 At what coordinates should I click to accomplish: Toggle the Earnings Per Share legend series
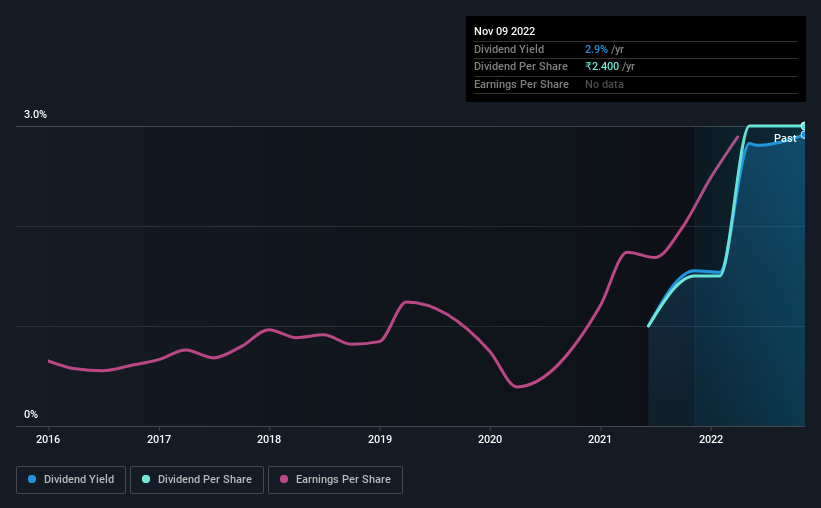click(x=335, y=480)
